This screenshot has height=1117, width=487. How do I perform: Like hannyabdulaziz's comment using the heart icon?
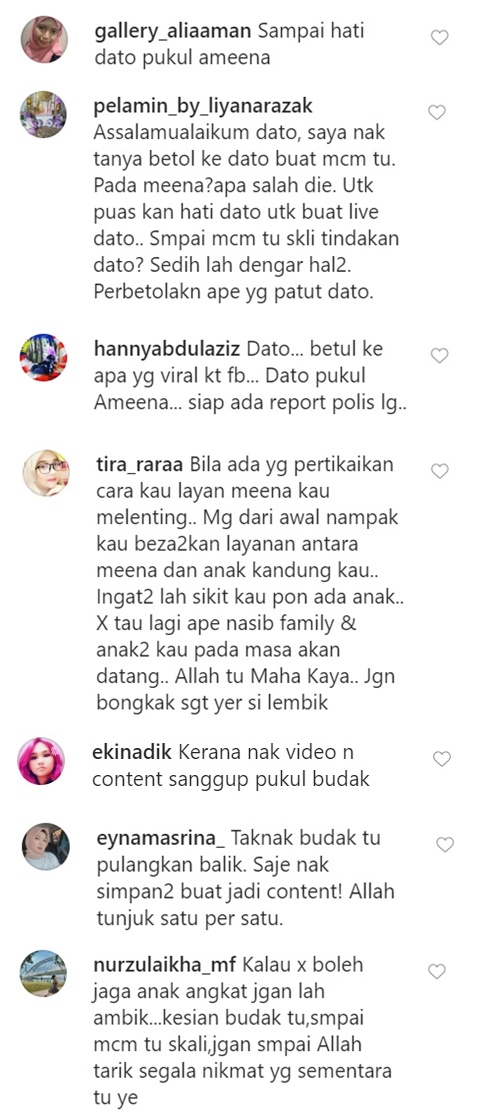point(438,355)
